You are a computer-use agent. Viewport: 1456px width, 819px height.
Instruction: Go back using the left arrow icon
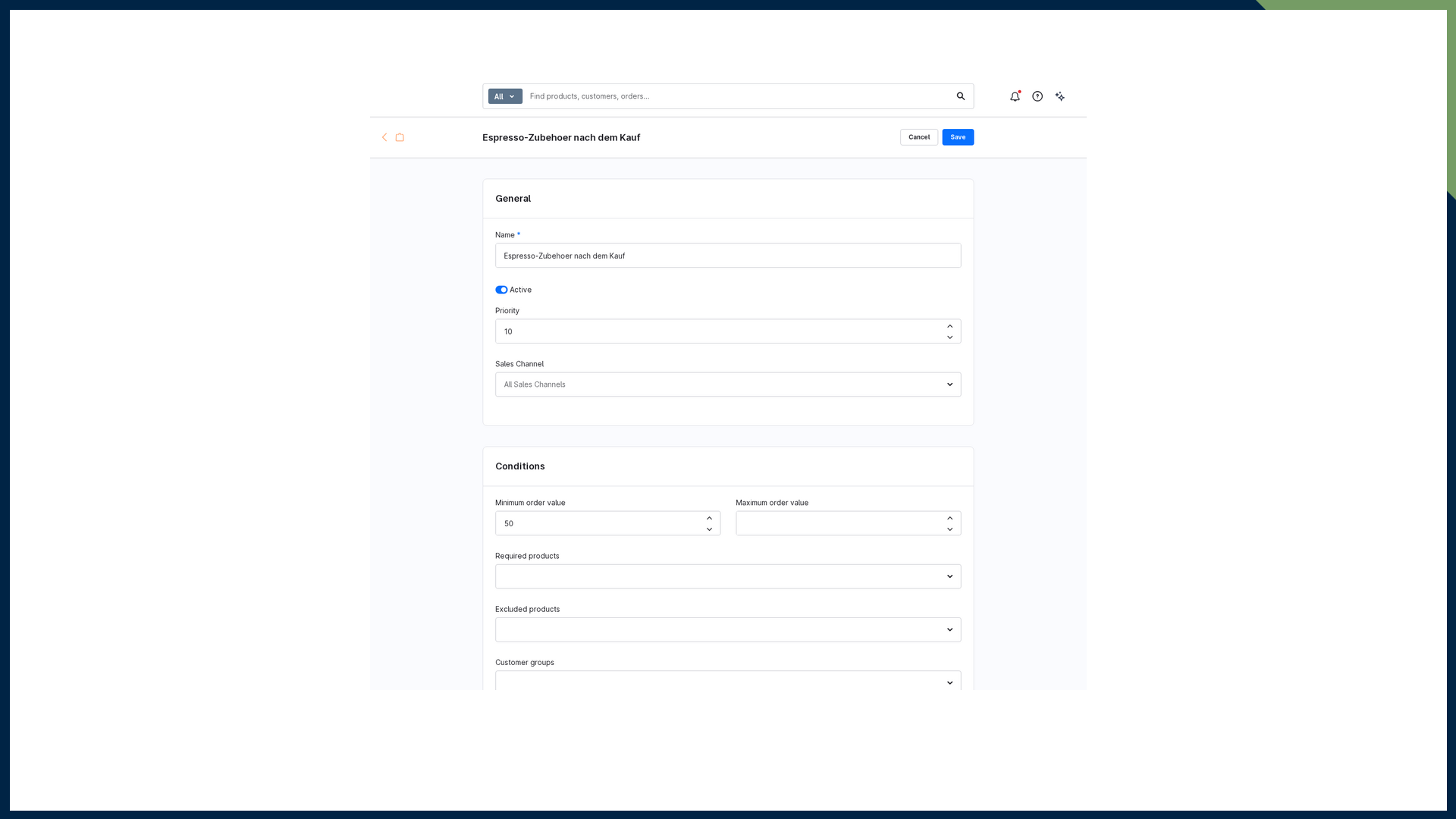(x=384, y=137)
